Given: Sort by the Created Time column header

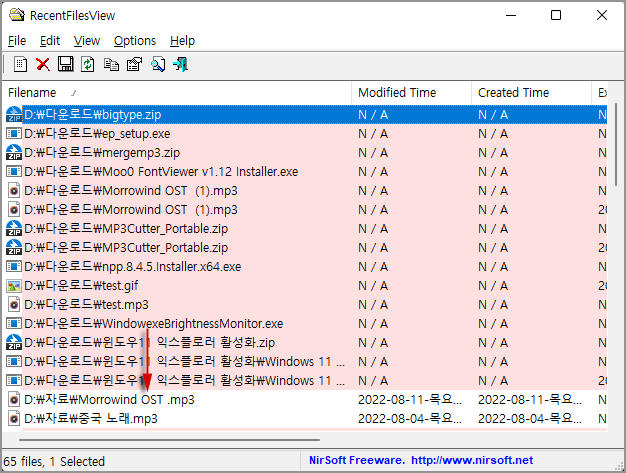Looking at the screenshot, I should (531, 93).
